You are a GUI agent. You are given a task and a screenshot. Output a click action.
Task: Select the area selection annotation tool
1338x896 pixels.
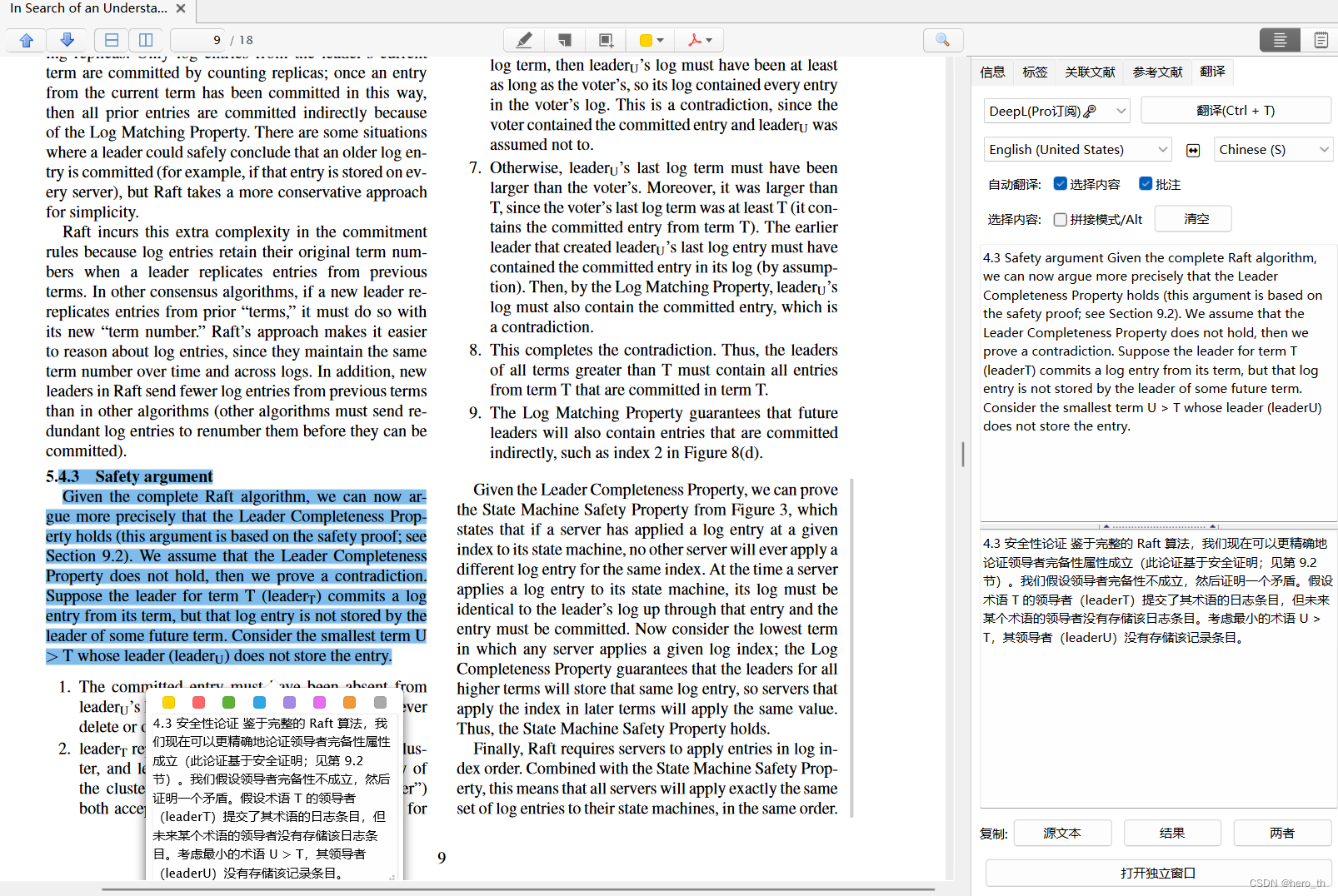[x=606, y=40]
